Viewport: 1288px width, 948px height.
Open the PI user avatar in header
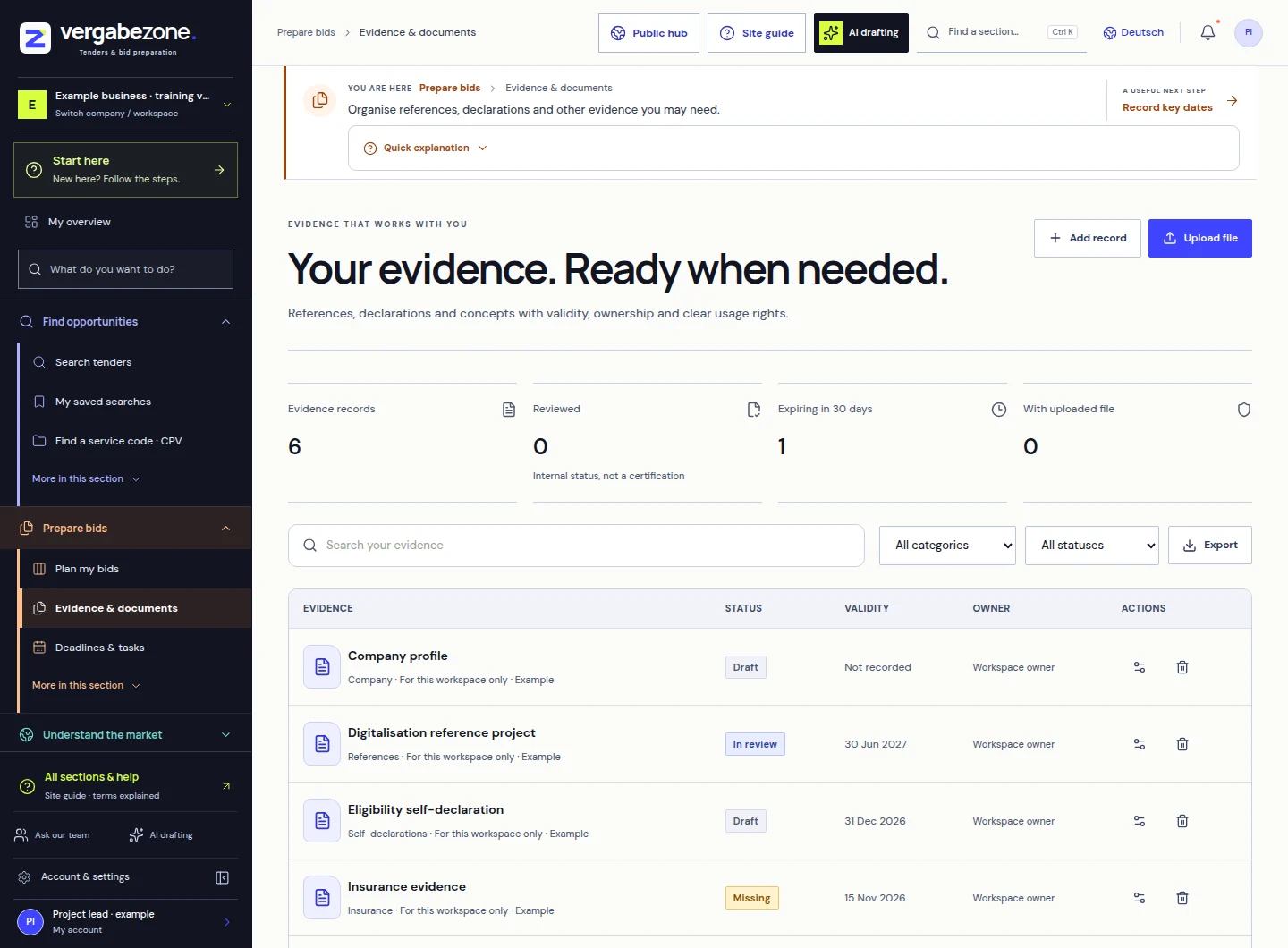click(1249, 32)
